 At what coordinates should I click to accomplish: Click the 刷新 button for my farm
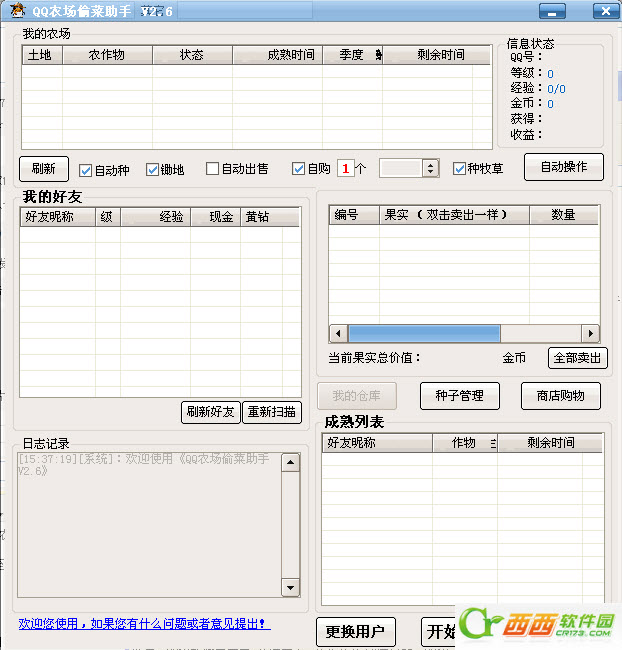44,169
